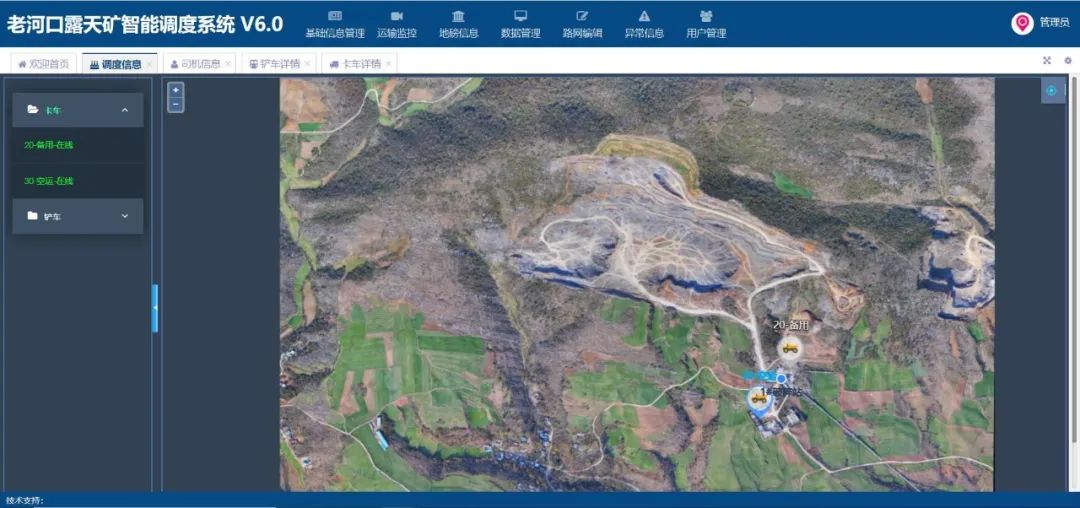Click the 地磅信息 weighbridge icon
The width and height of the screenshot is (1080, 508).
(458, 24)
